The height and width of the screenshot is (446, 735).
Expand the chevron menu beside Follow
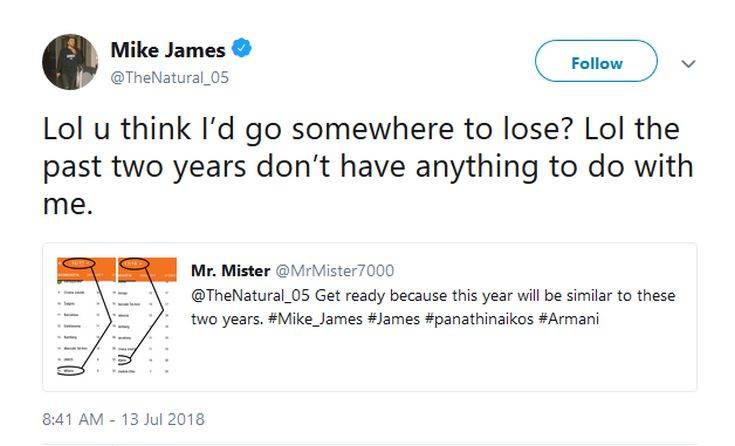[688, 63]
